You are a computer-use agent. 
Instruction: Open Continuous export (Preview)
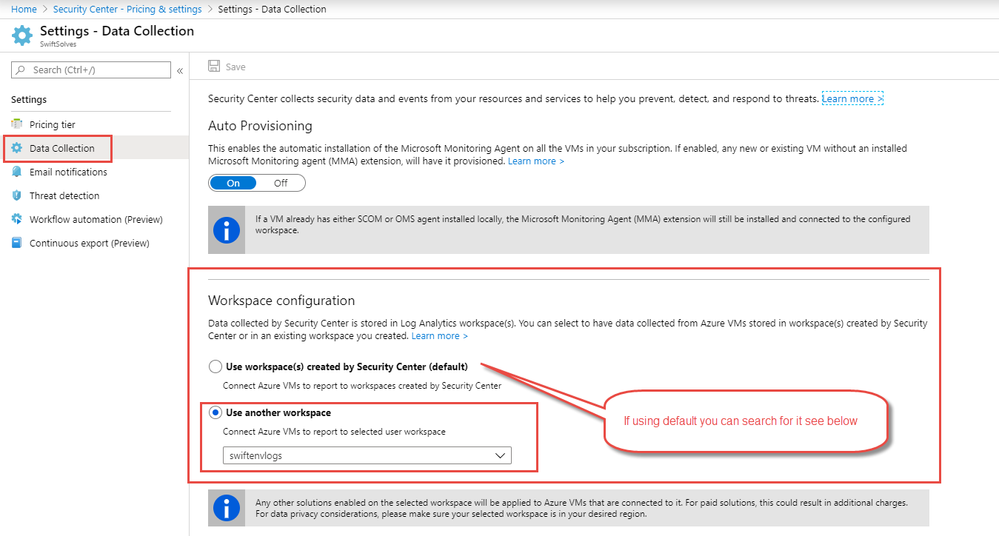point(89,243)
